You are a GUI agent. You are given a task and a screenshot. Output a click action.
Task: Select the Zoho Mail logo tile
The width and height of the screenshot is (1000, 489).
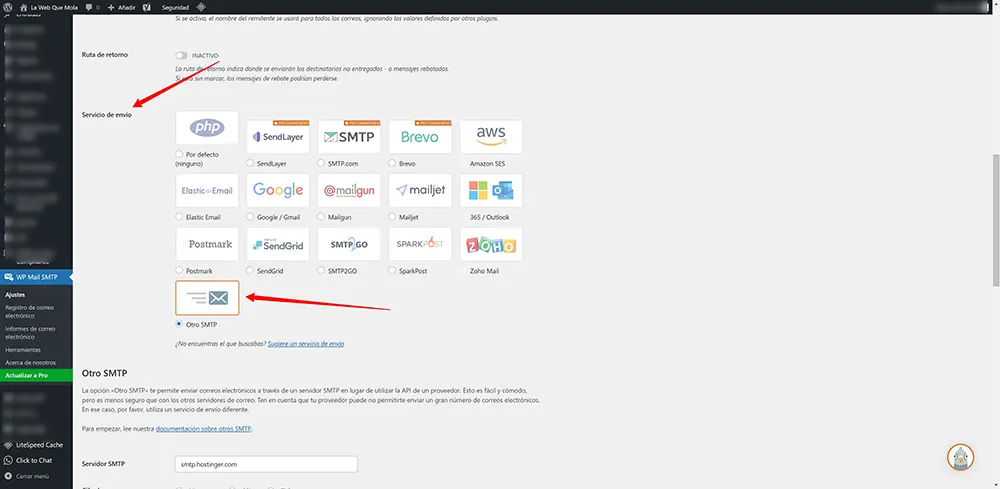[490, 245]
